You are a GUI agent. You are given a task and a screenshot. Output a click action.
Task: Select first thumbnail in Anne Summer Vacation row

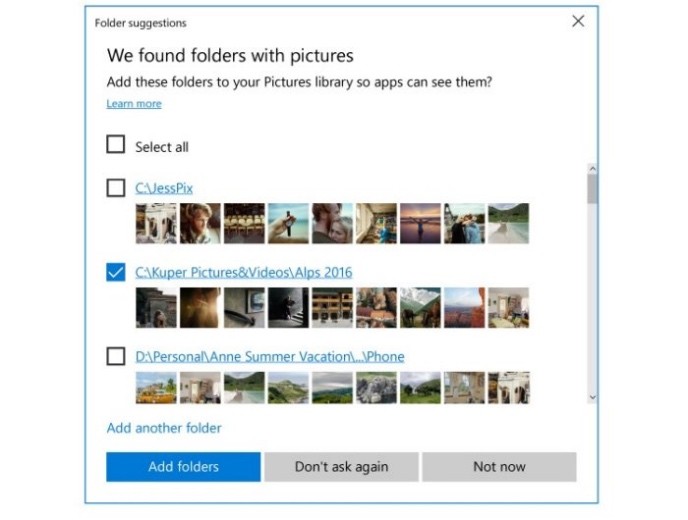(155, 388)
